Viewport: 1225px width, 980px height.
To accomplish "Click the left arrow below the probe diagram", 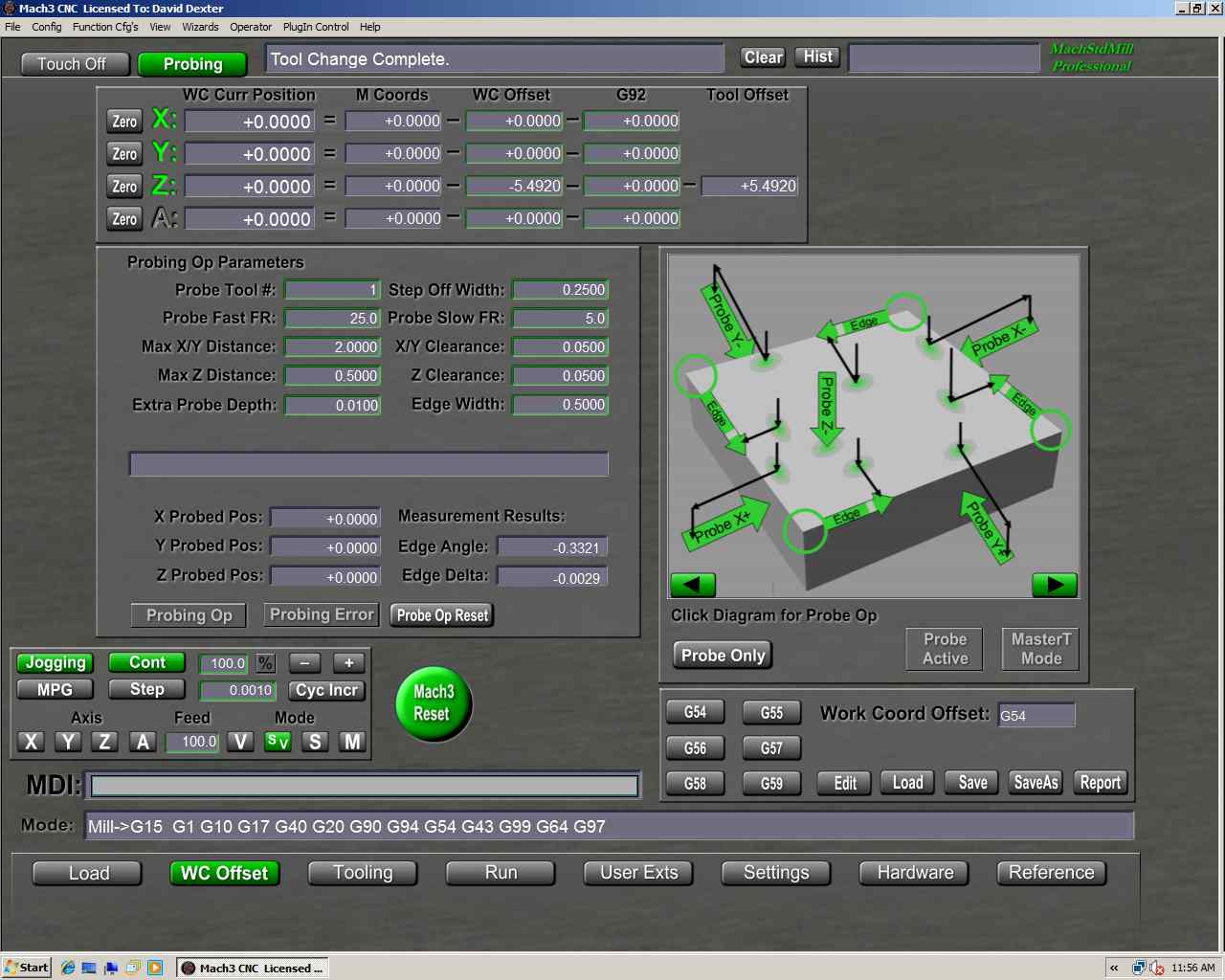I will point(692,584).
